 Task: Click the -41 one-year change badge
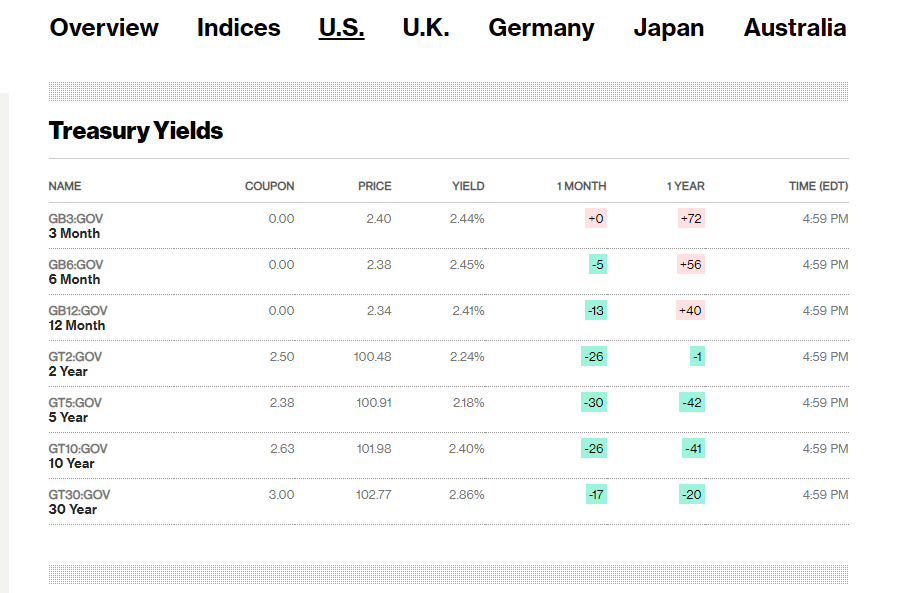click(693, 448)
